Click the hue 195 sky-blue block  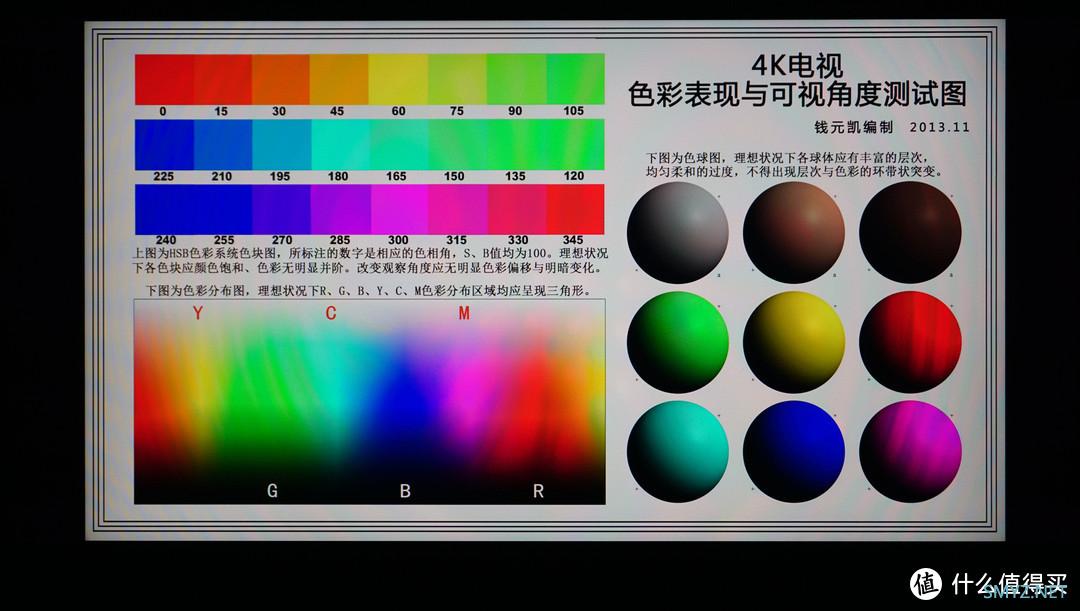281,145
